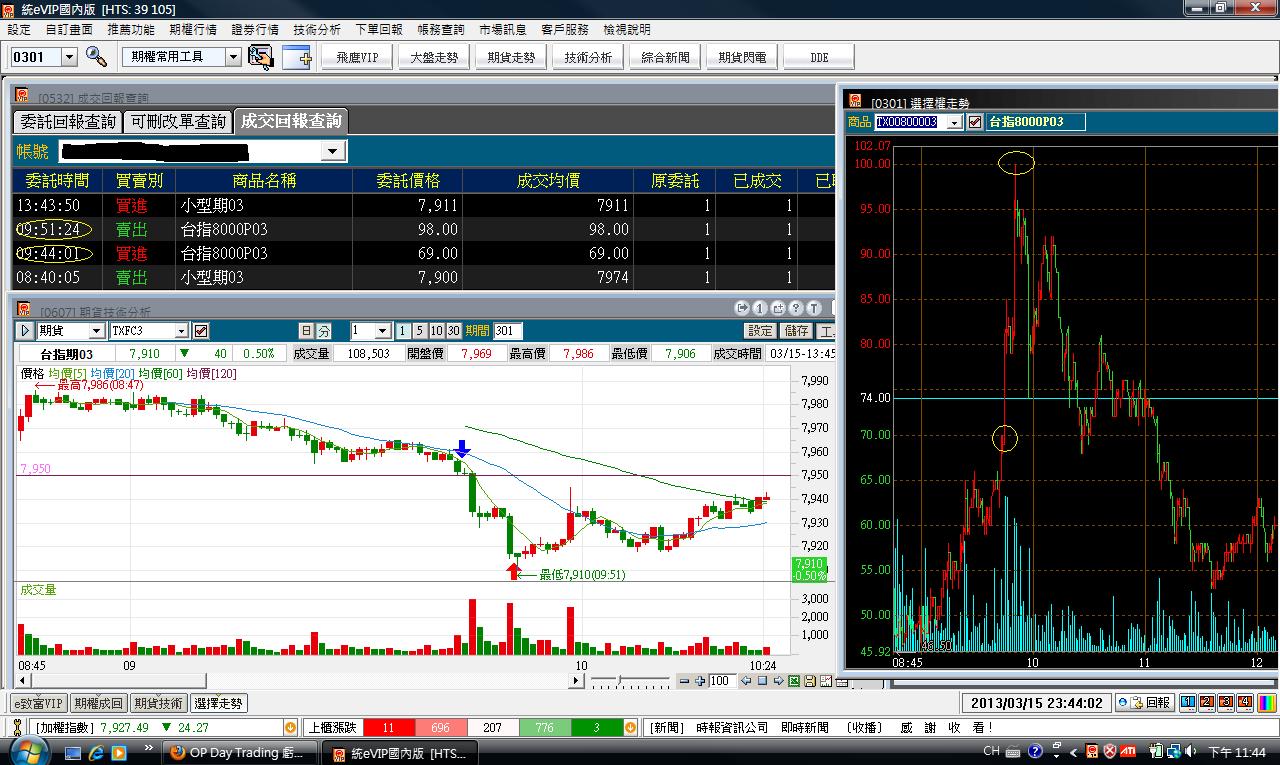Toggle the checkbox next to TXFC3 selector
Screen dimensions: 1280x765
(201, 331)
